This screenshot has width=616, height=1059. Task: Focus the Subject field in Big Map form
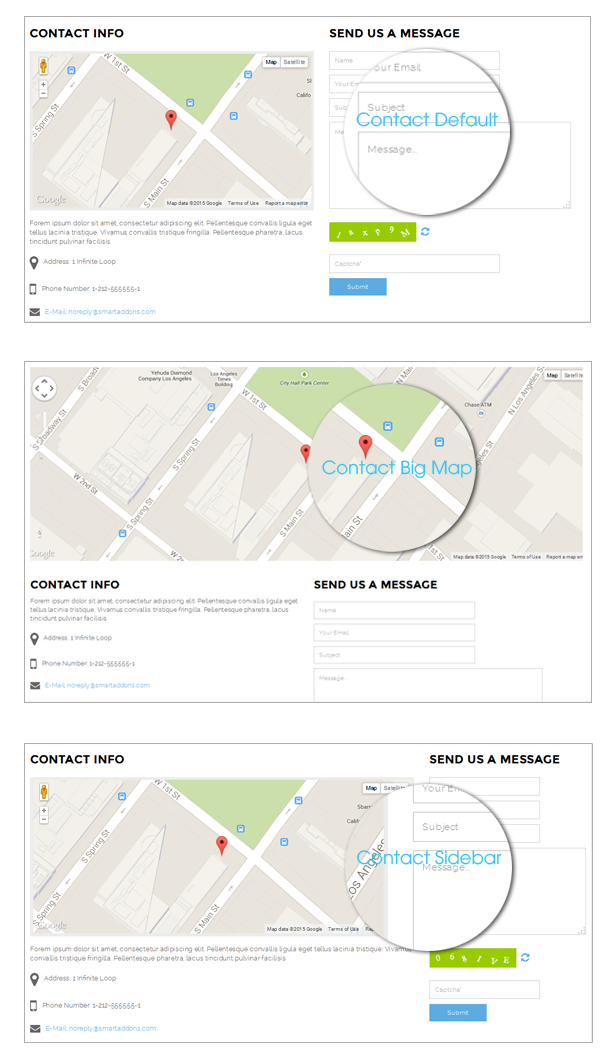pyautogui.click(x=394, y=655)
